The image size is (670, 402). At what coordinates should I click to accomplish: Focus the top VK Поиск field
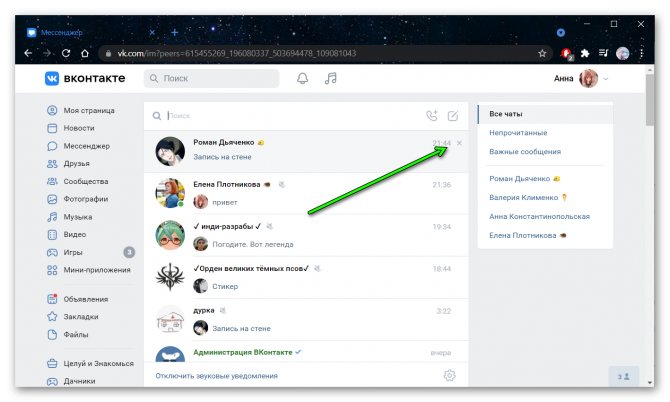coord(212,79)
